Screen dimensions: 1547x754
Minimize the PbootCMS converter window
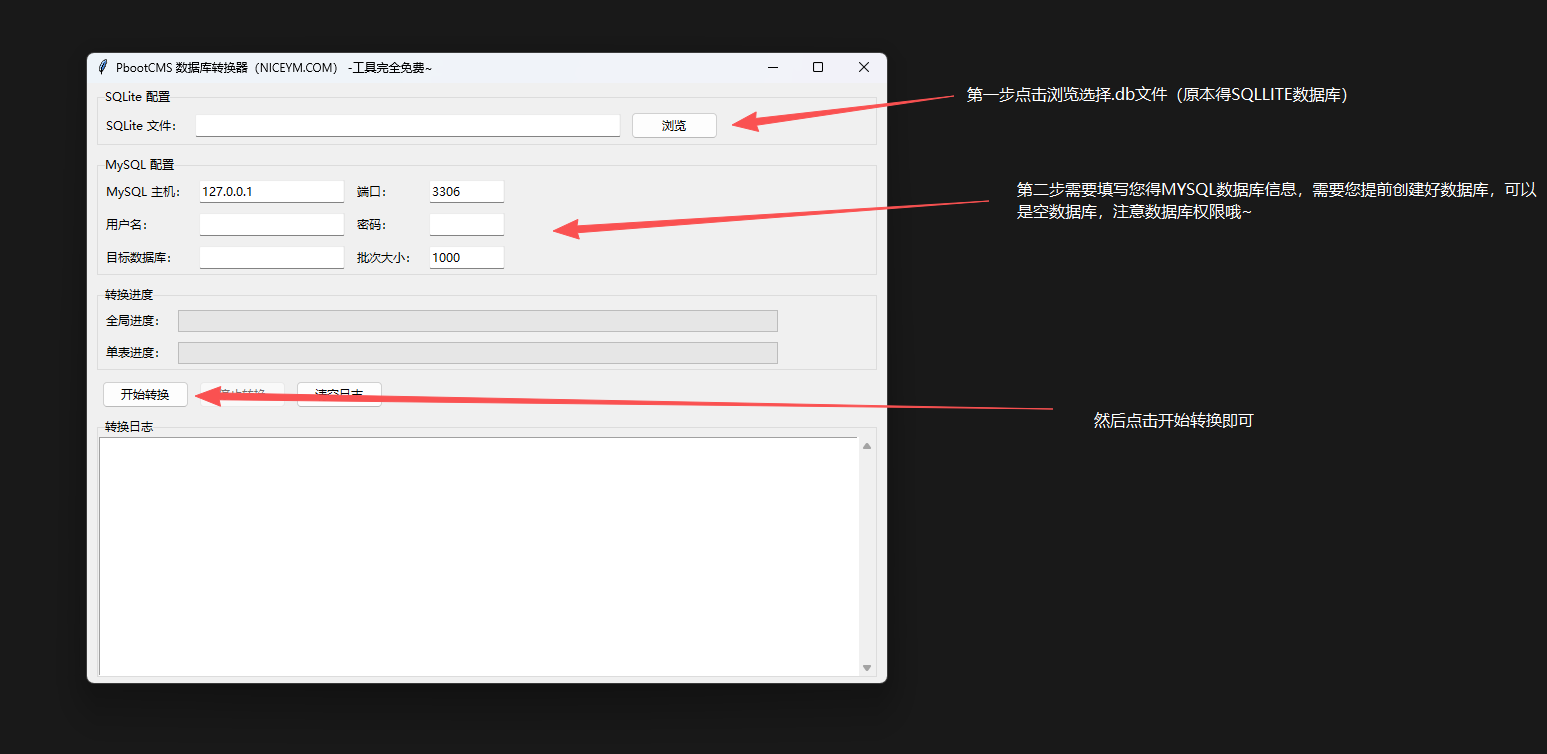point(772,66)
